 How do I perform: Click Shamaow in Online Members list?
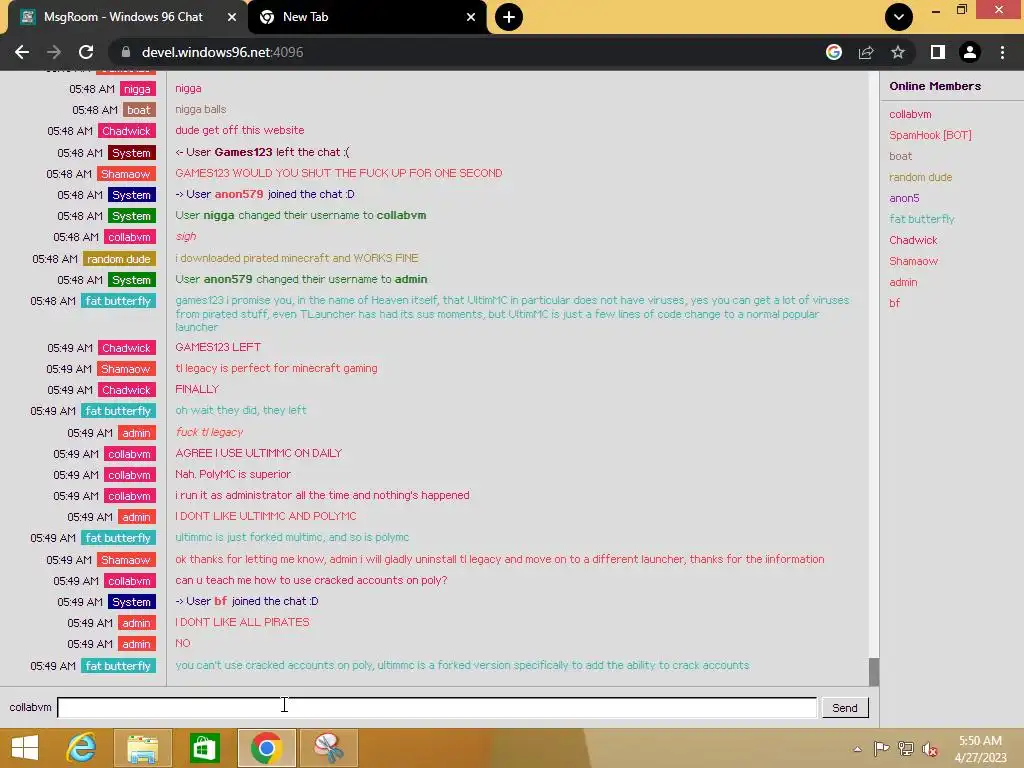tap(913, 261)
